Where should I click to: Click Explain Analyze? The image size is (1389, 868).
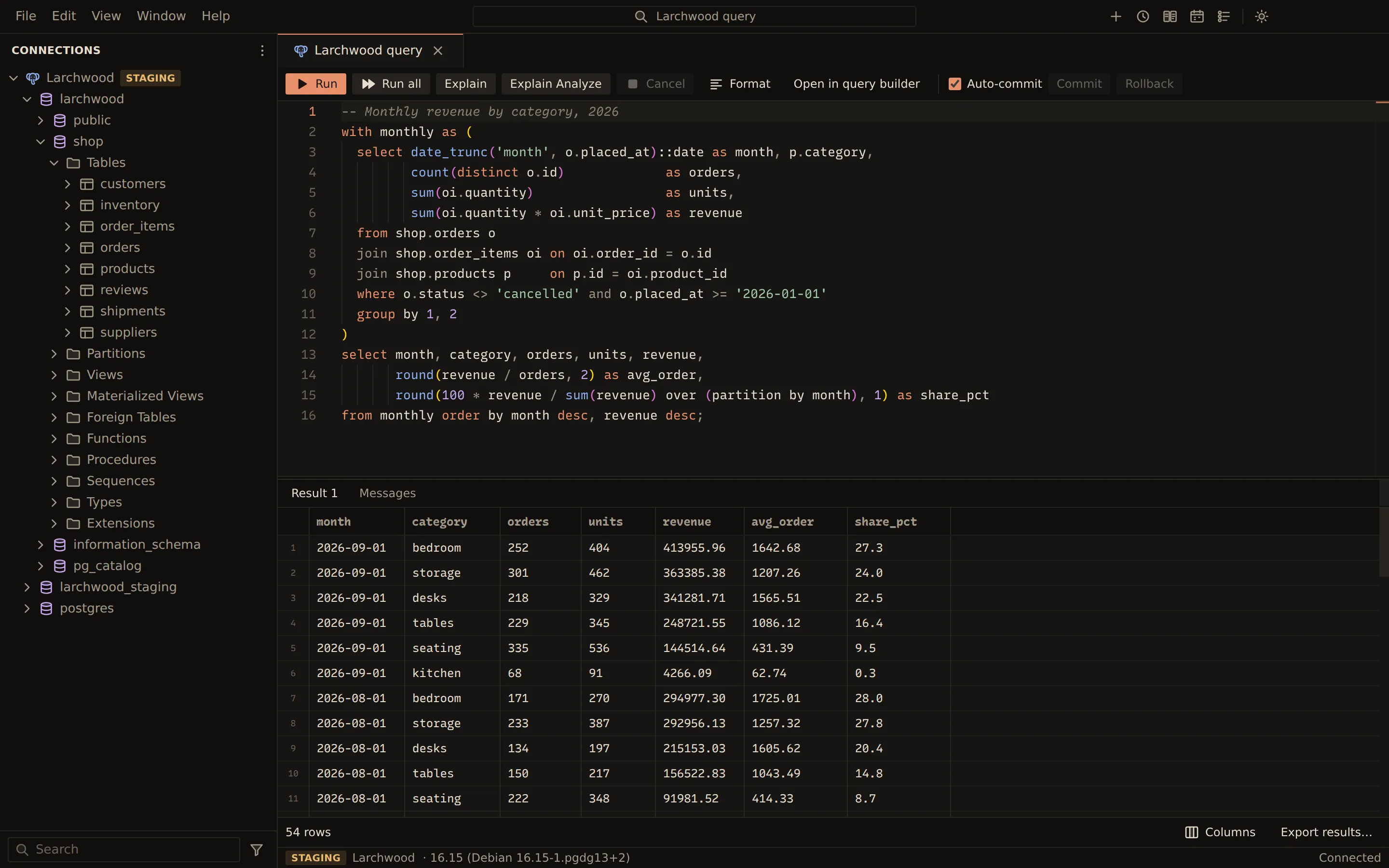556,84
